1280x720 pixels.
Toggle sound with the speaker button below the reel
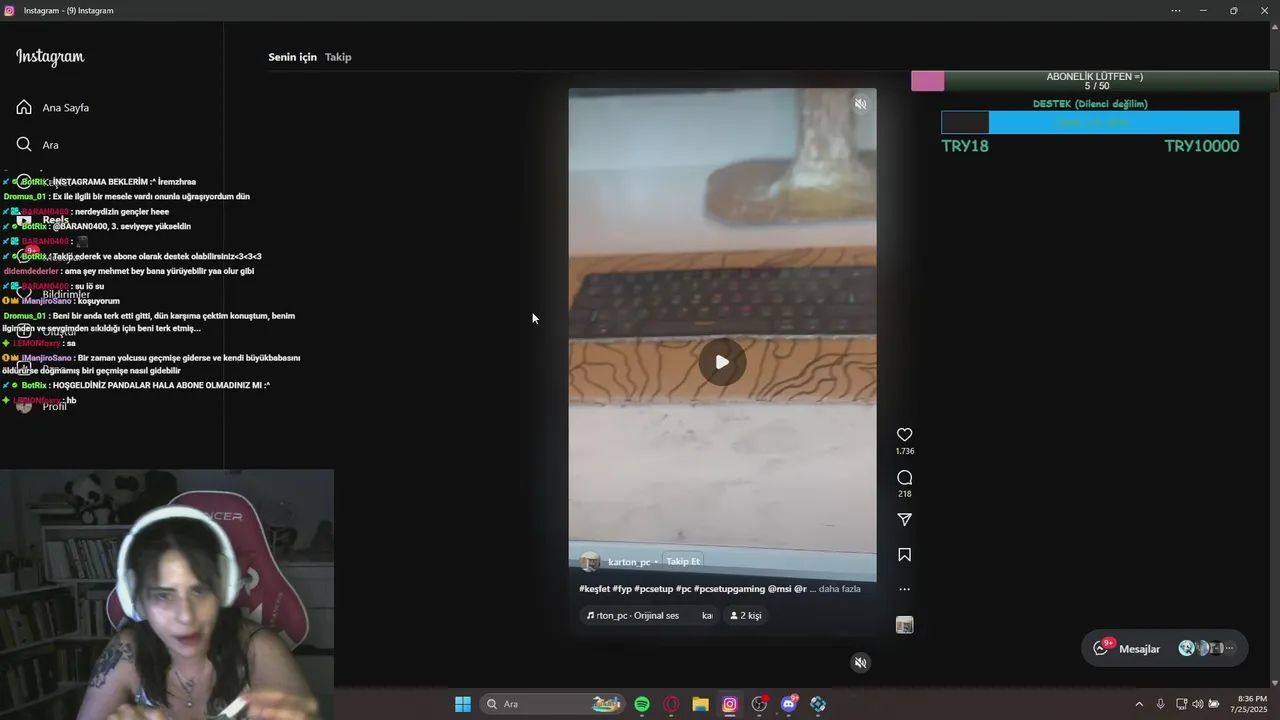[x=860, y=662]
